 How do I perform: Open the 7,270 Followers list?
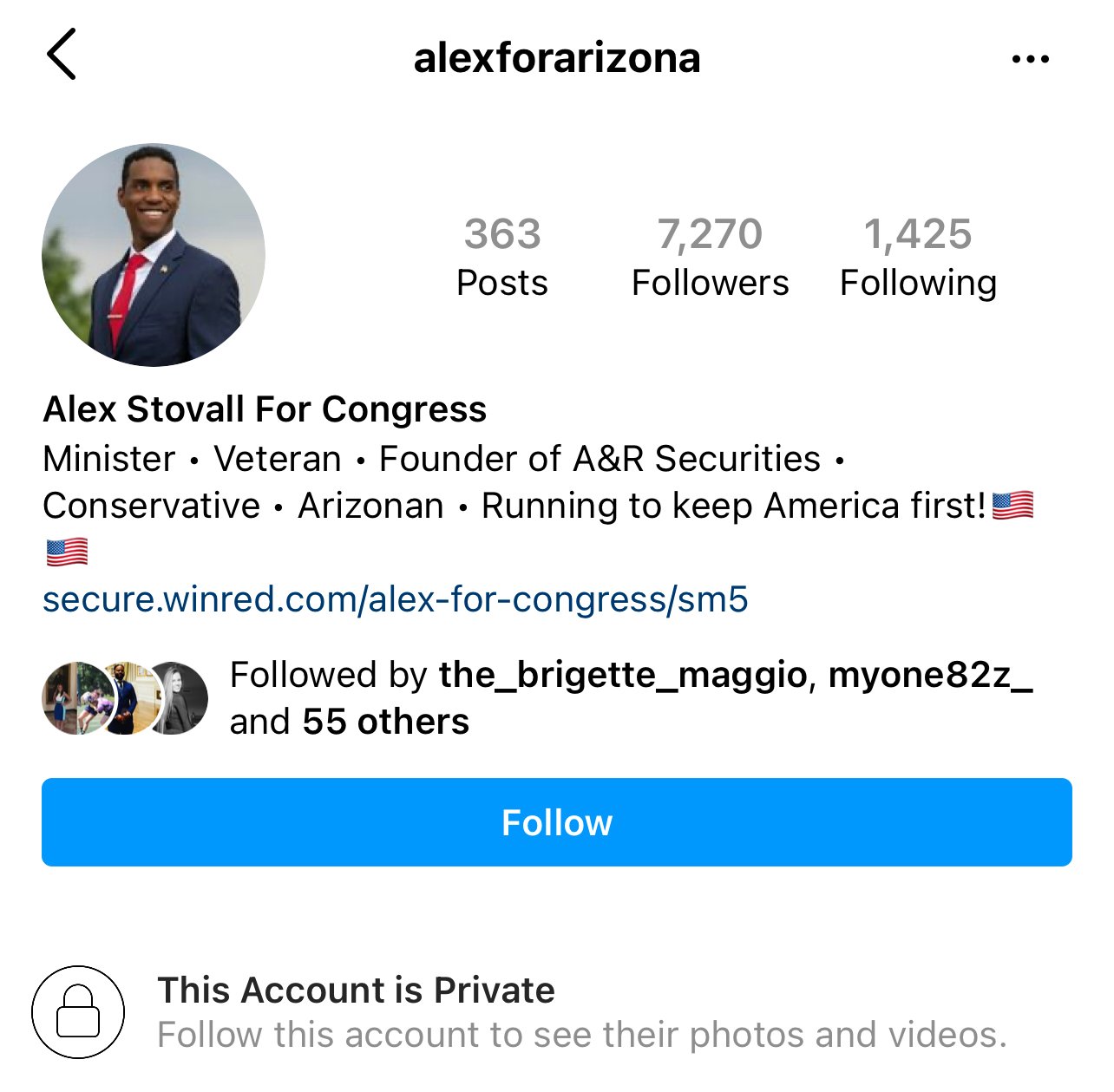tap(710, 258)
